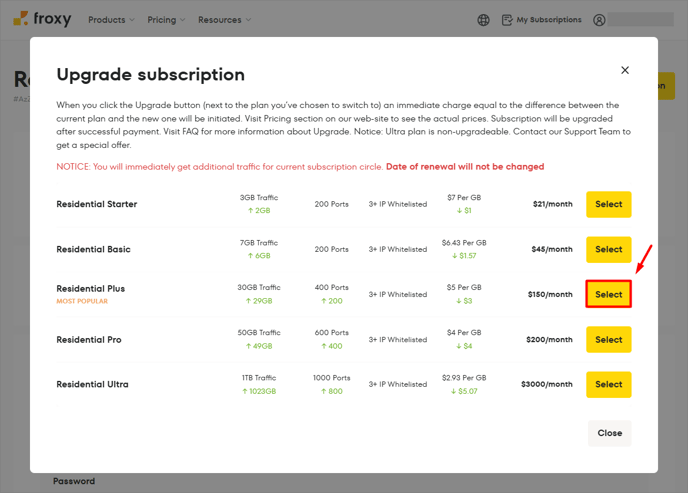Click the '$3000/month' price
Screen dimensions: 688x493
point(547,384)
